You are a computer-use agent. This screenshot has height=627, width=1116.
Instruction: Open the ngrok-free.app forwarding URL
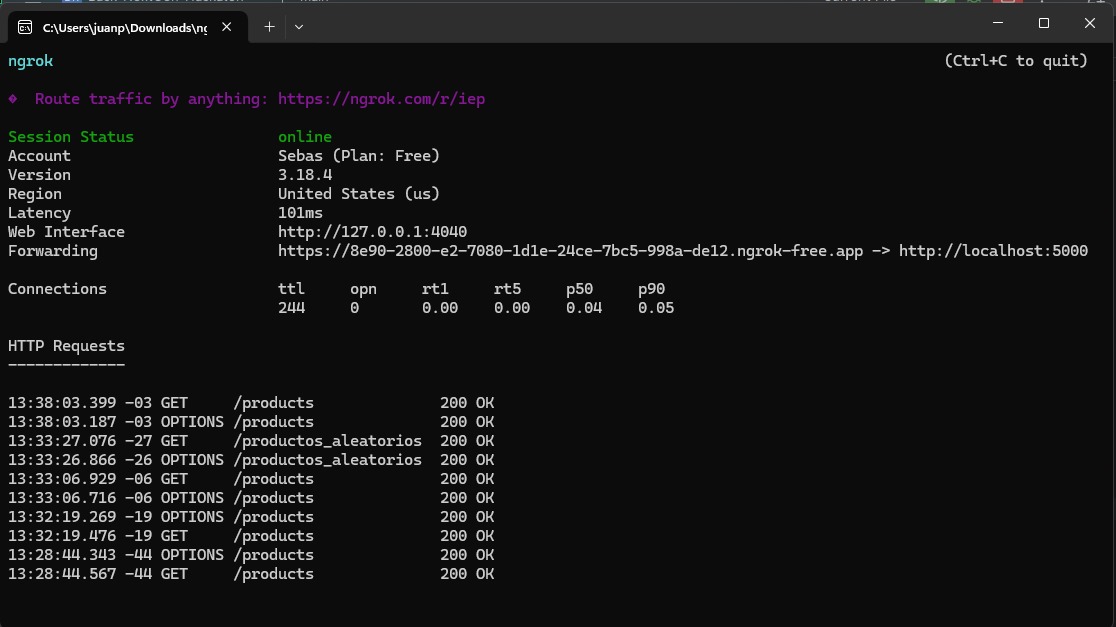click(x=570, y=251)
